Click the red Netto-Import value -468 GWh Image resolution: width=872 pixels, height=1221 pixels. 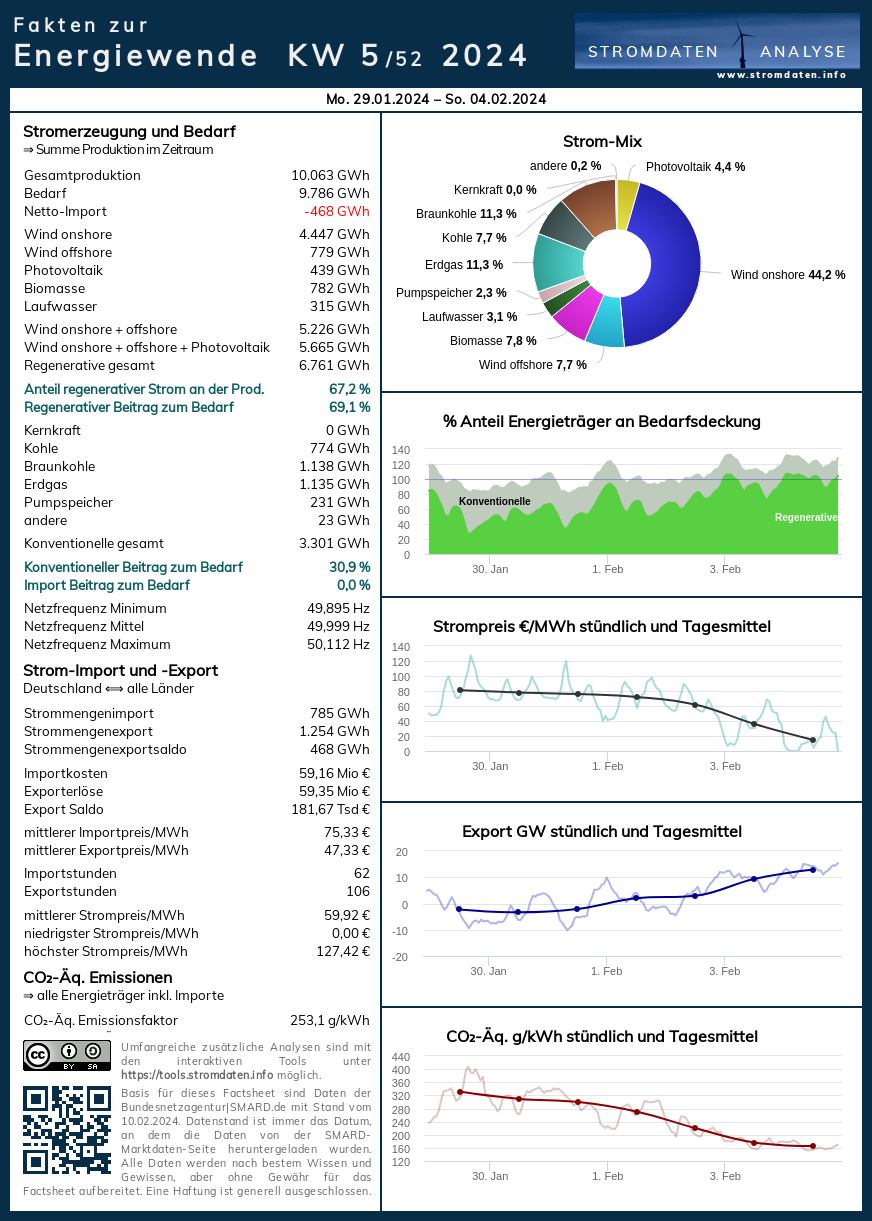[337, 211]
